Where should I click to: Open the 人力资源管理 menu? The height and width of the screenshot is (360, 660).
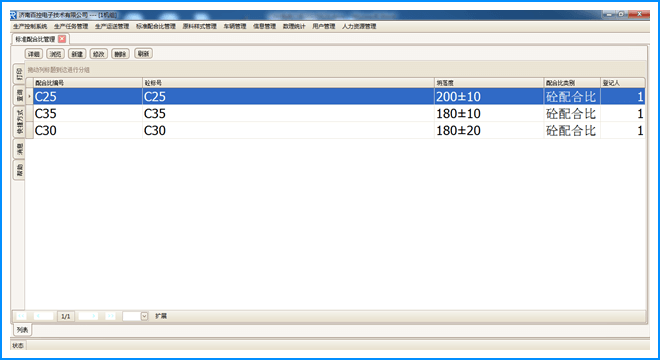click(359, 27)
